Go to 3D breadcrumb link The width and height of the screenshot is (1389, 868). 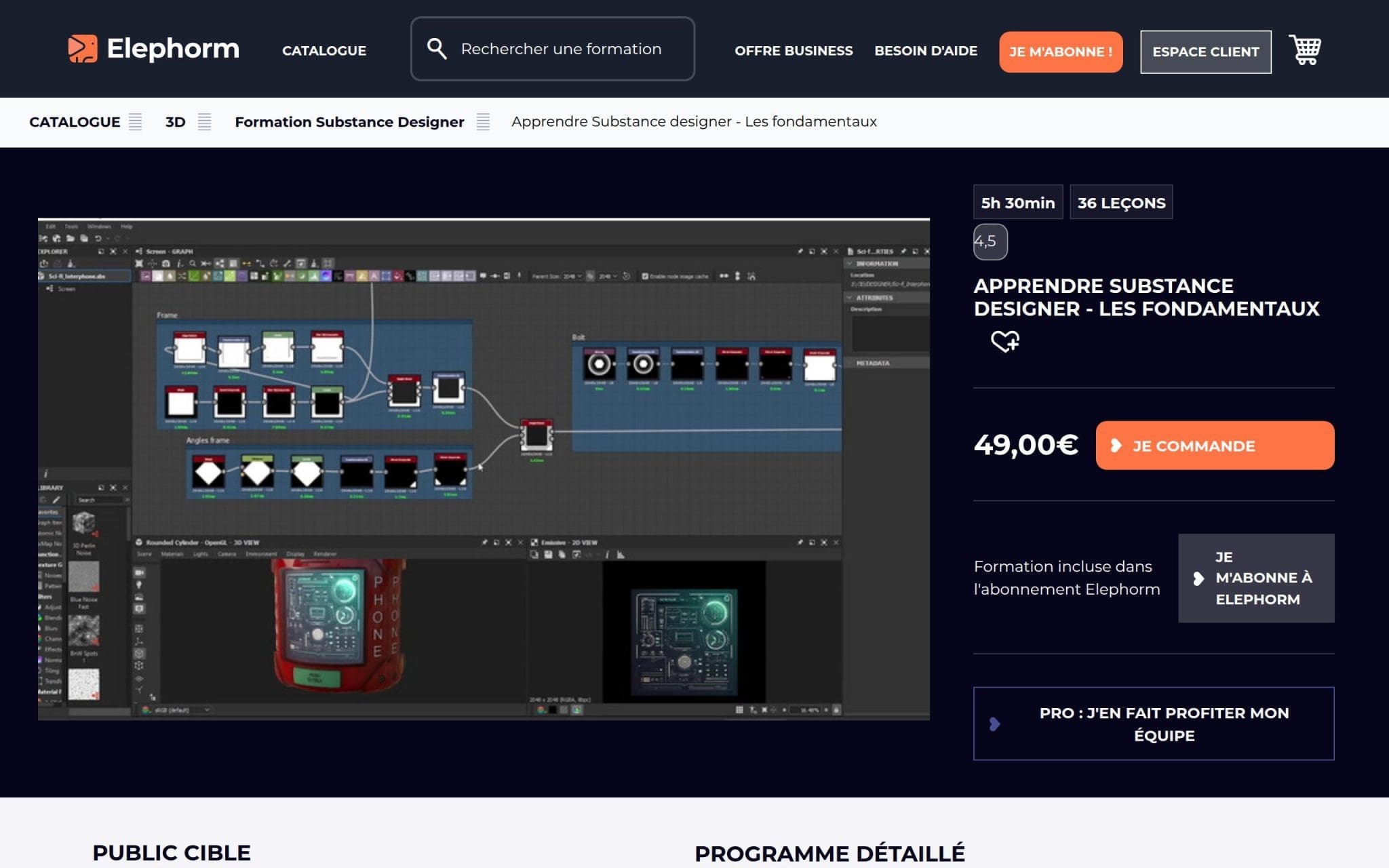176,122
